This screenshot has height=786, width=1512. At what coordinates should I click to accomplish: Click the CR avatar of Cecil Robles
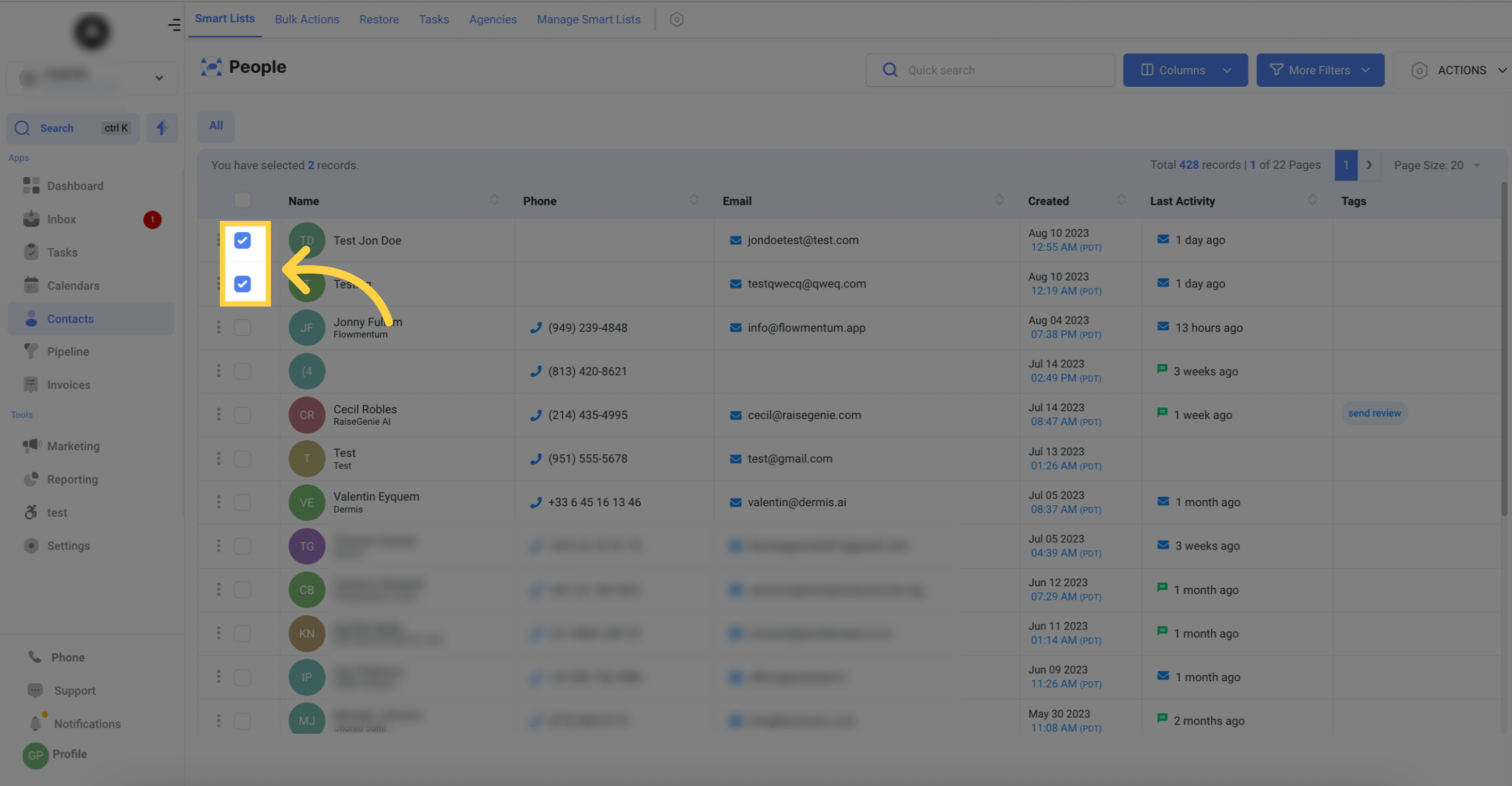click(x=306, y=415)
